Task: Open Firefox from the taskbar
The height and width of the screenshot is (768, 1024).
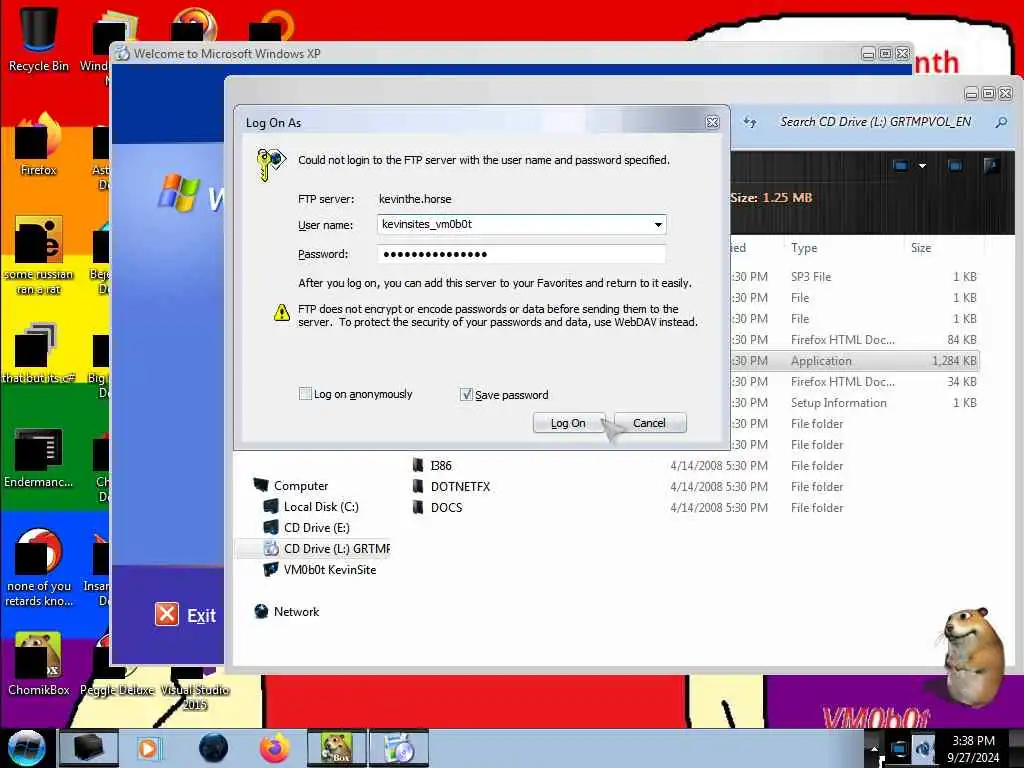Action: tap(275, 748)
